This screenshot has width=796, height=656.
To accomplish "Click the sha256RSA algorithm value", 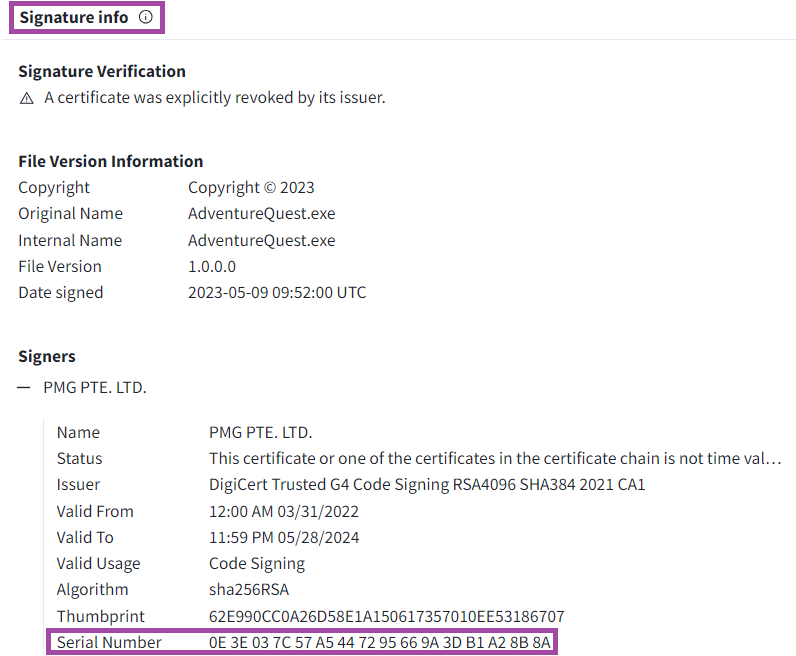I will coord(249,589).
